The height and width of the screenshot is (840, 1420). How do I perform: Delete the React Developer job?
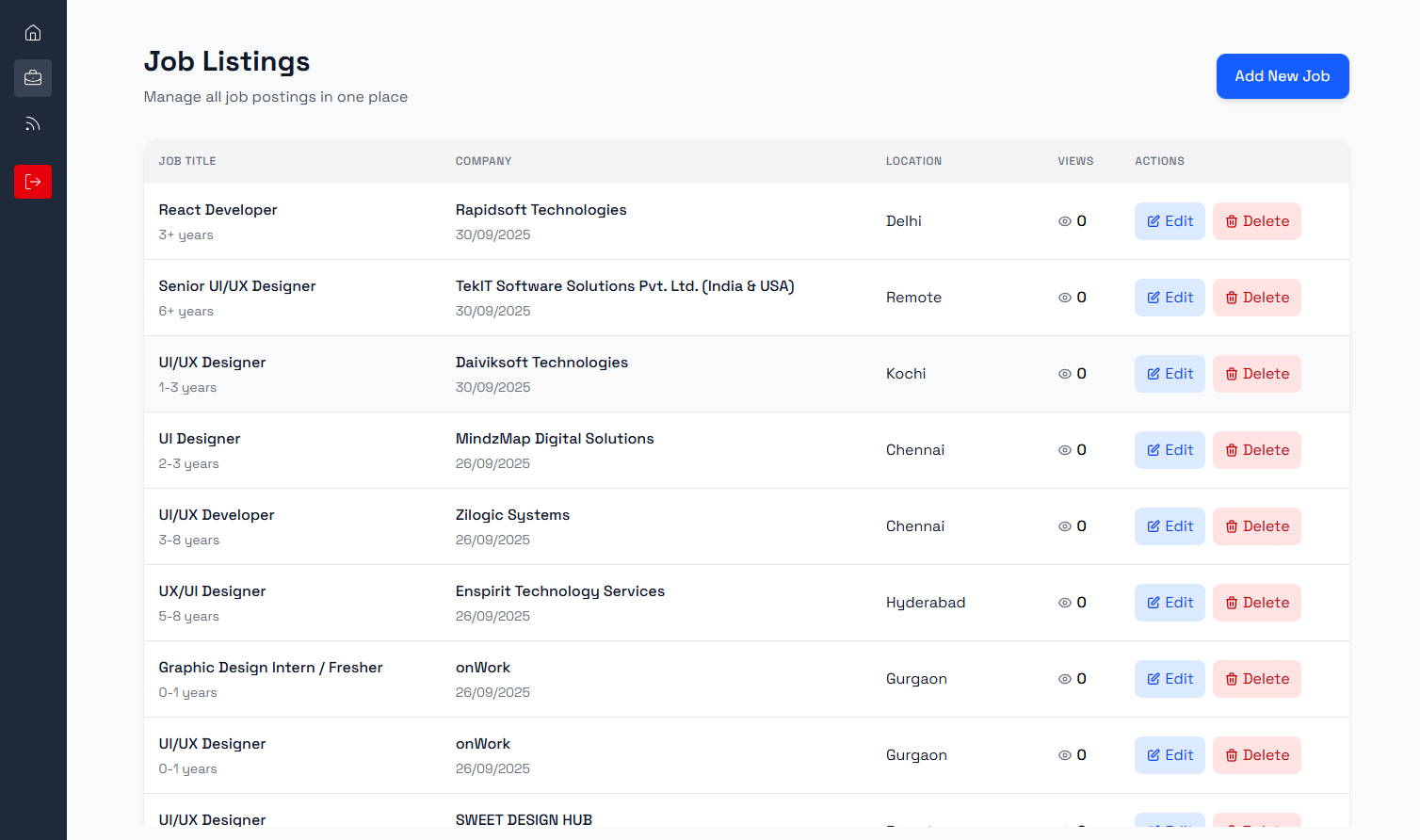(x=1257, y=221)
